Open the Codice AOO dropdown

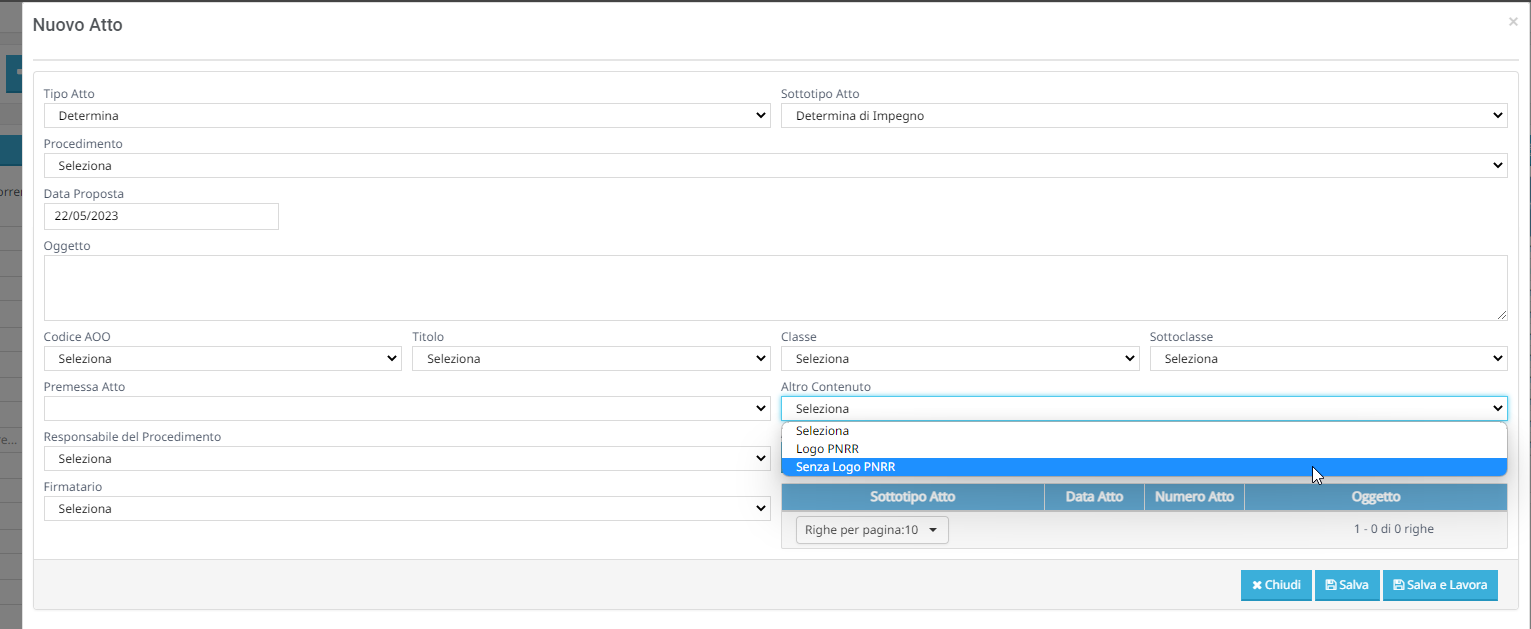tap(222, 359)
